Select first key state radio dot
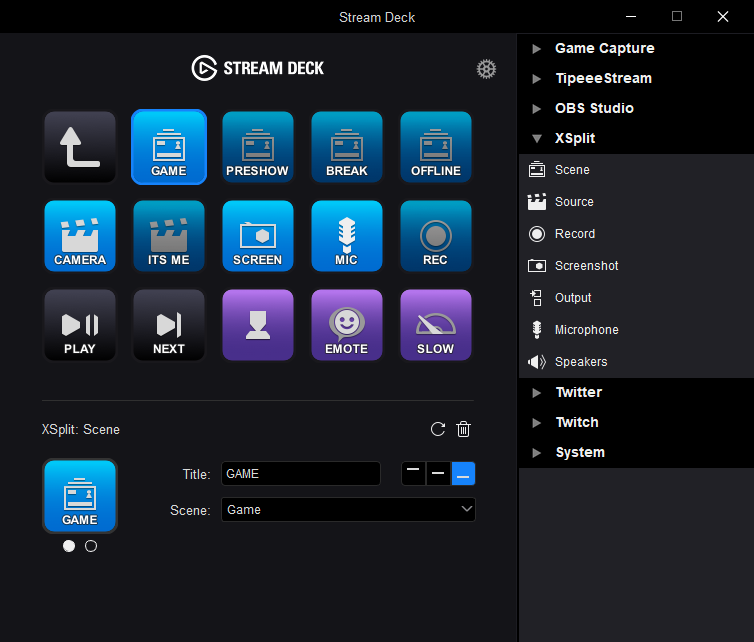The width and height of the screenshot is (754, 642). point(69,546)
